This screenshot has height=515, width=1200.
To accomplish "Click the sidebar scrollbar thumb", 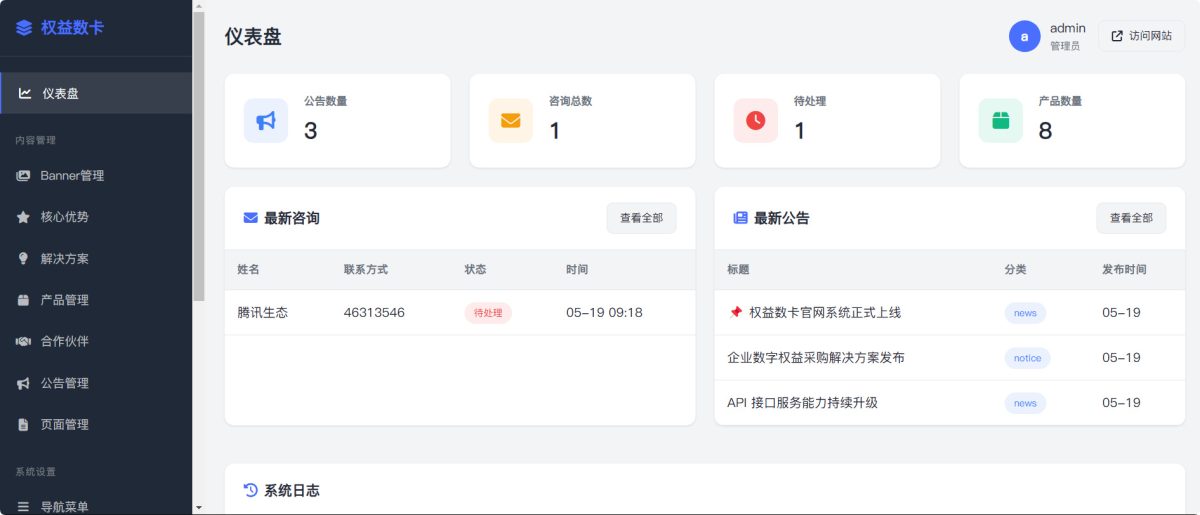I will (x=198, y=156).
